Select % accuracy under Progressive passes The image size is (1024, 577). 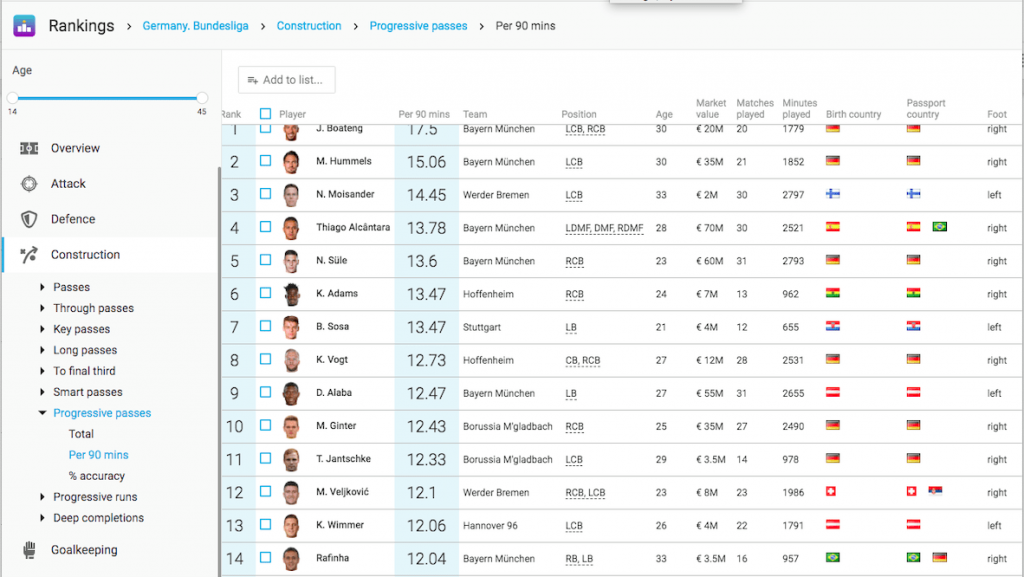(x=97, y=476)
